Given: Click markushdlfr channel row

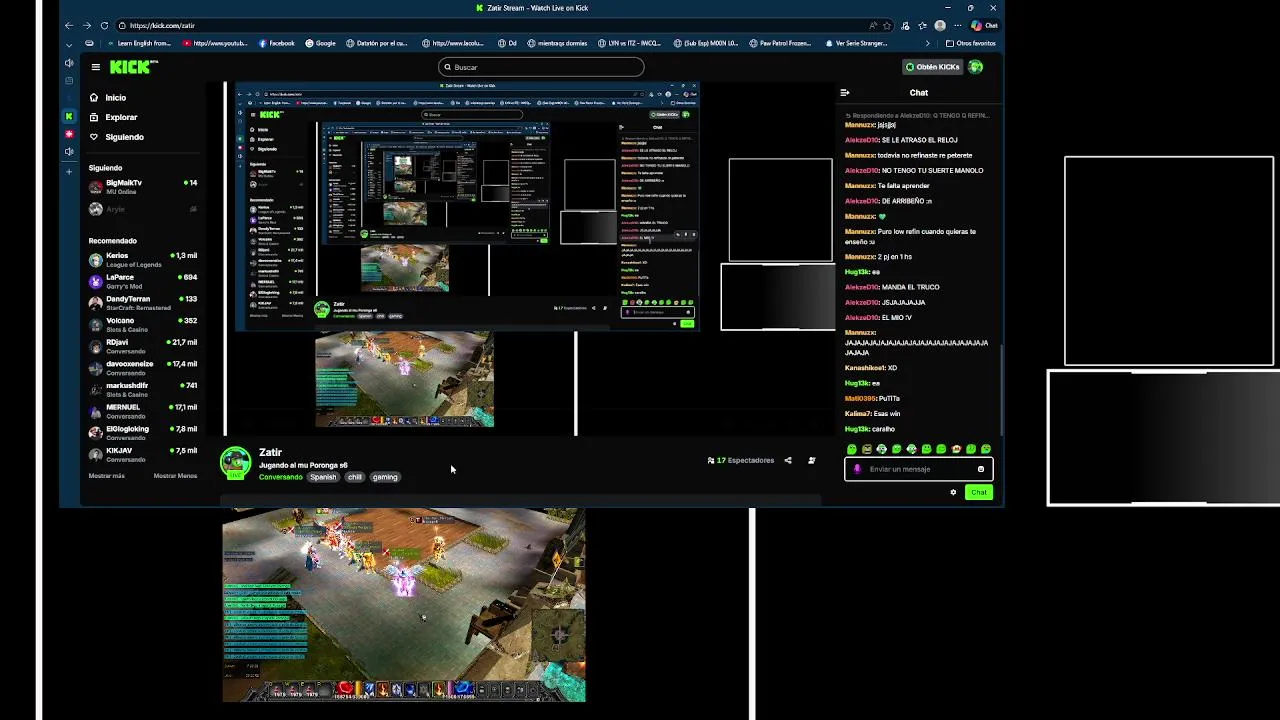Looking at the screenshot, I should point(143,390).
